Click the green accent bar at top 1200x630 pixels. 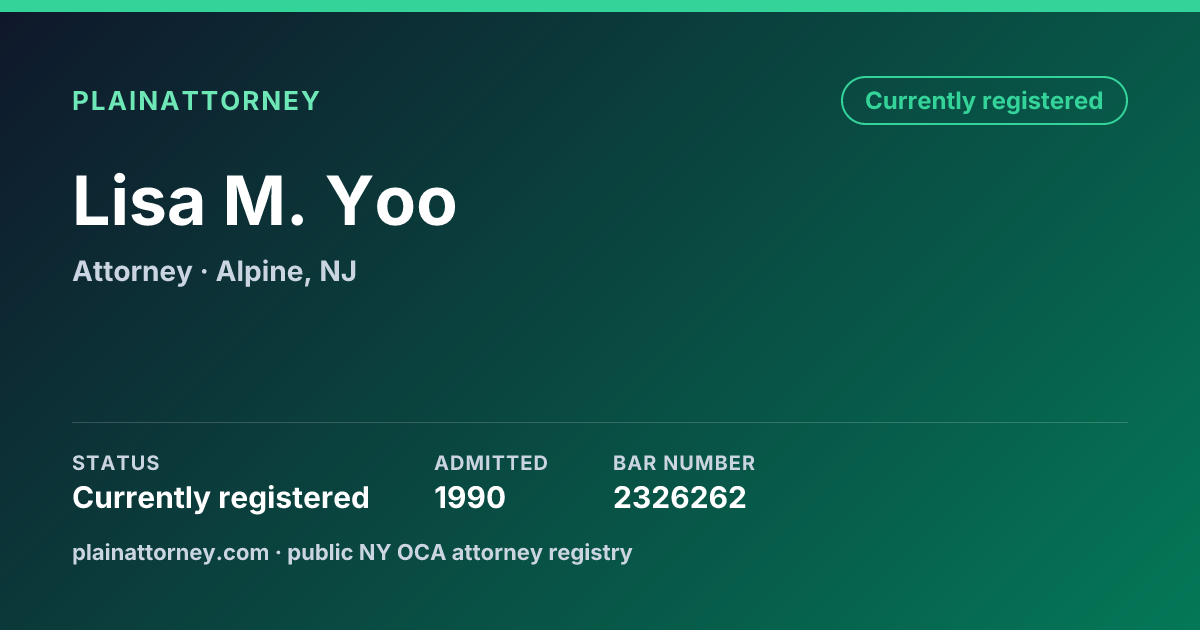pyautogui.click(x=600, y=6)
